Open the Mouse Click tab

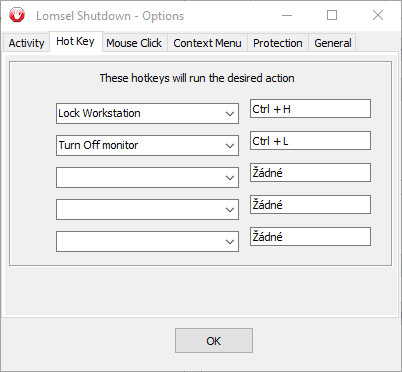134,43
